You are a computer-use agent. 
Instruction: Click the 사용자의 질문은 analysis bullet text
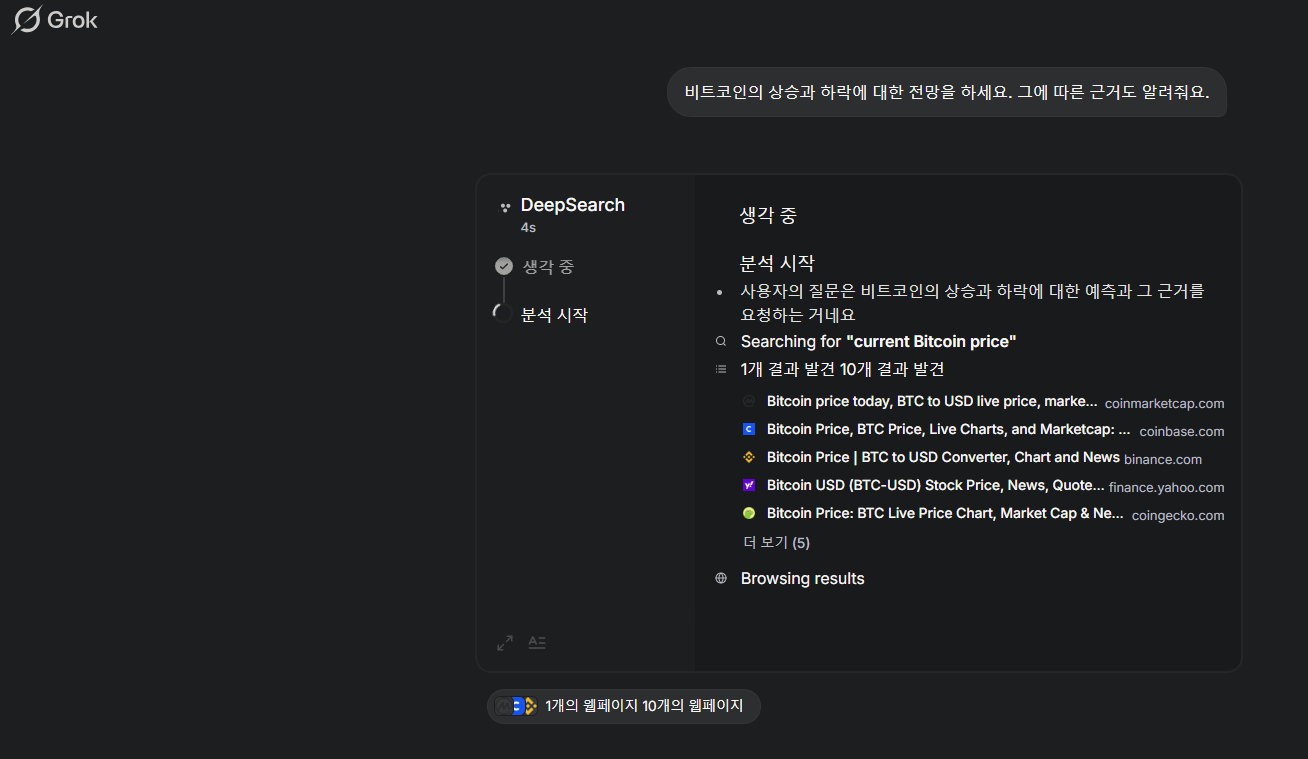tap(972, 303)
